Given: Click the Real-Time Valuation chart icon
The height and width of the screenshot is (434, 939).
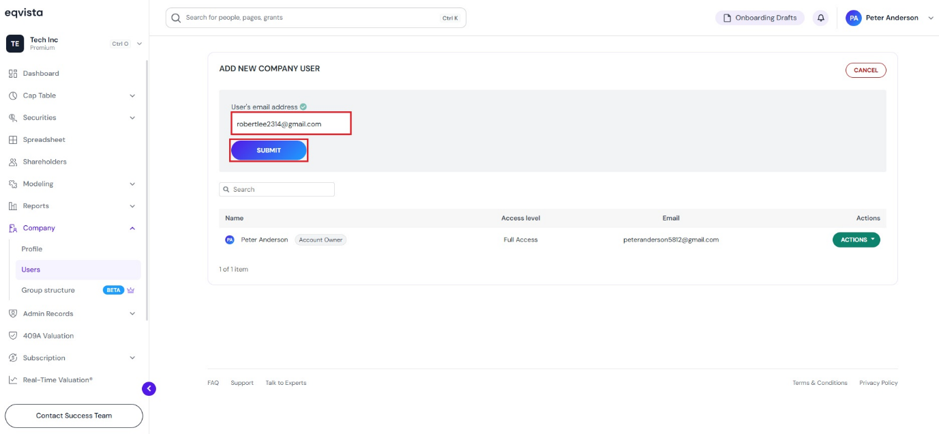Looking at the screenshot, I should coord(13,380).
